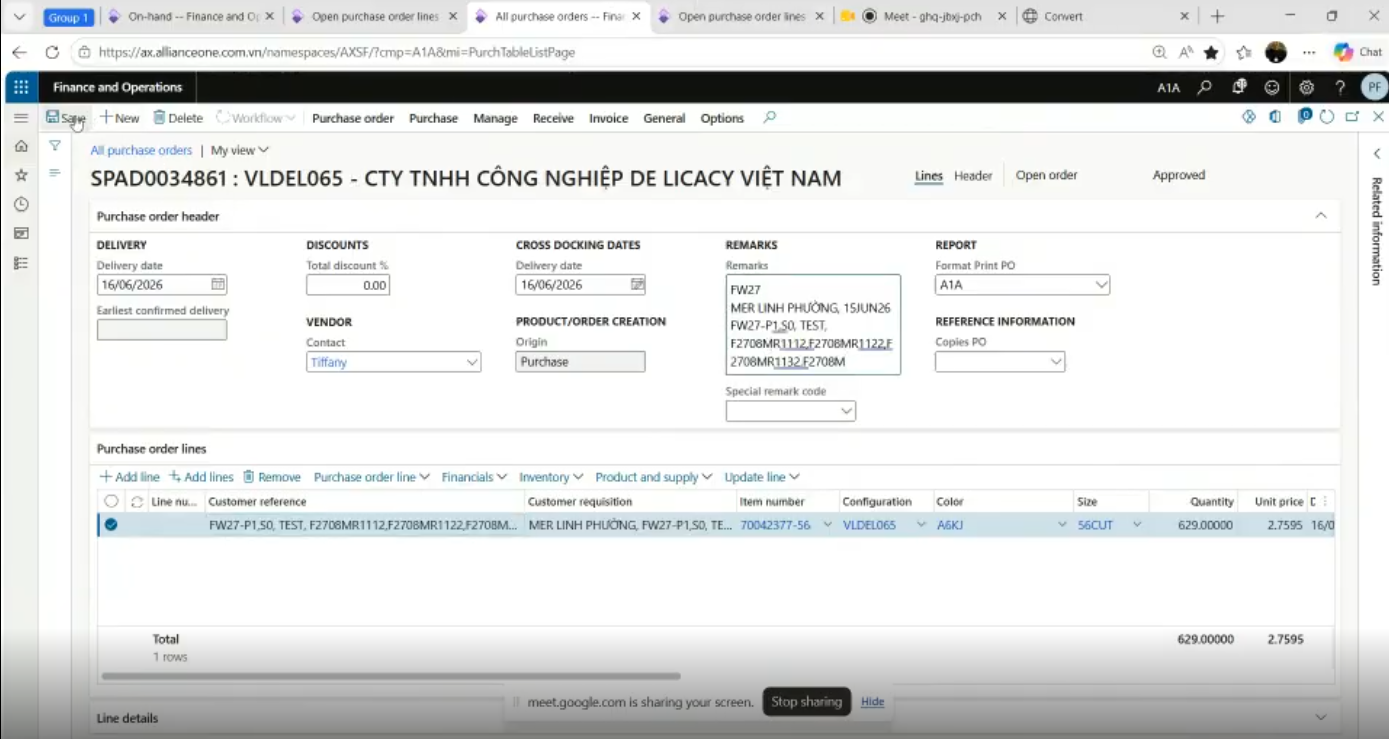1389x739 pixels.
Task: Click Add line in purchase order lines
Action: 129,477
